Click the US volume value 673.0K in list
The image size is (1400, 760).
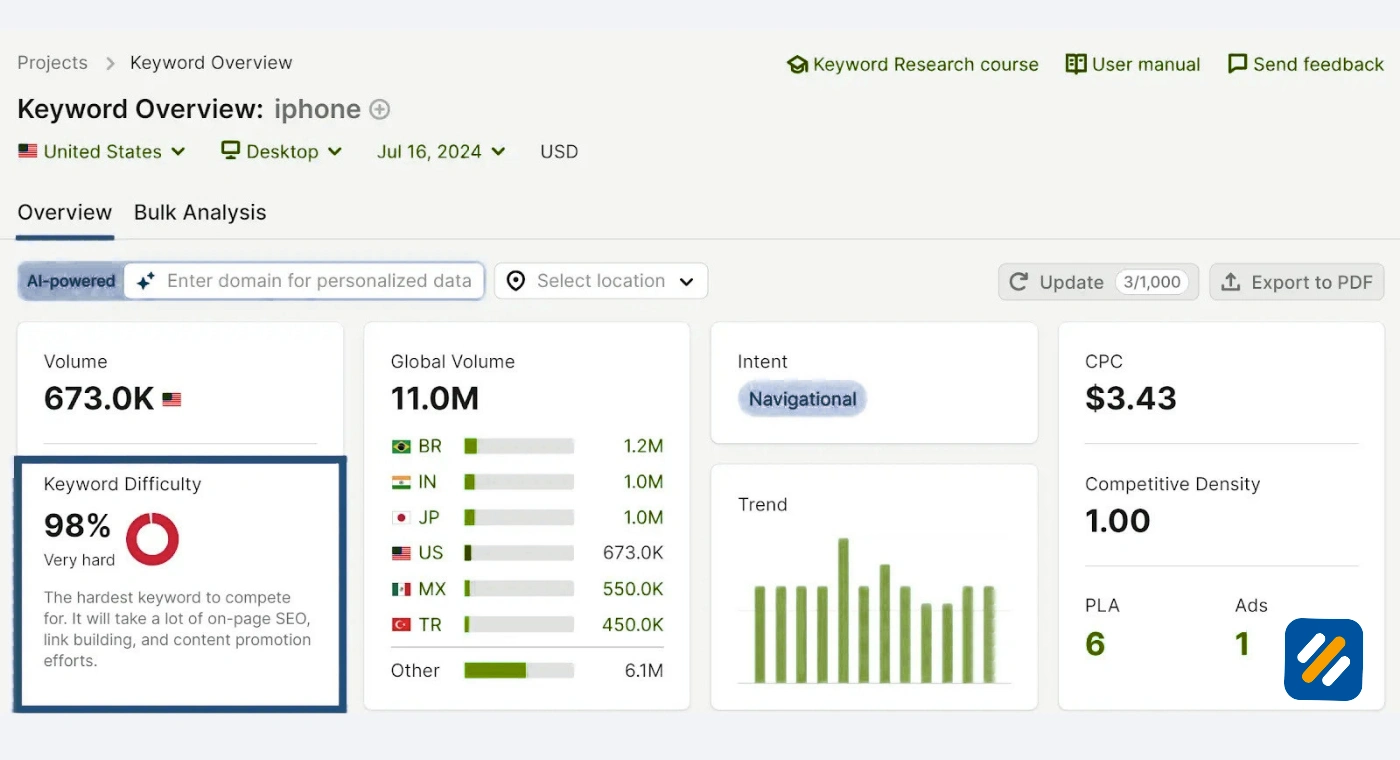pyautogui.click(x=633, y=553)
